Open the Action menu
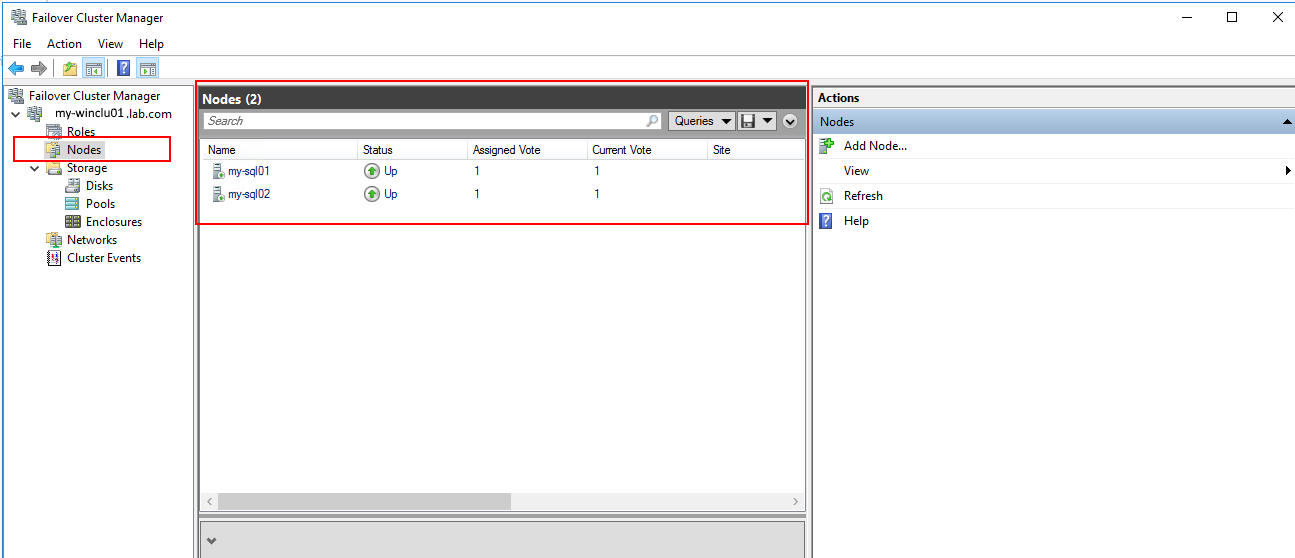 point(65,44)
